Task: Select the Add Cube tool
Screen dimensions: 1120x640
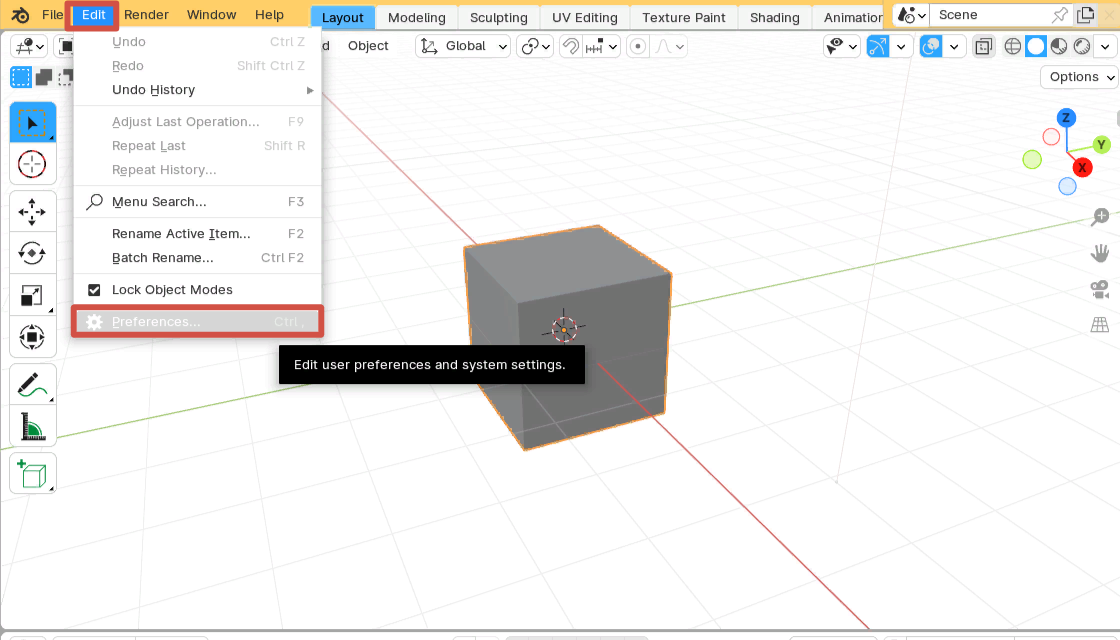Action: point(32,474)
